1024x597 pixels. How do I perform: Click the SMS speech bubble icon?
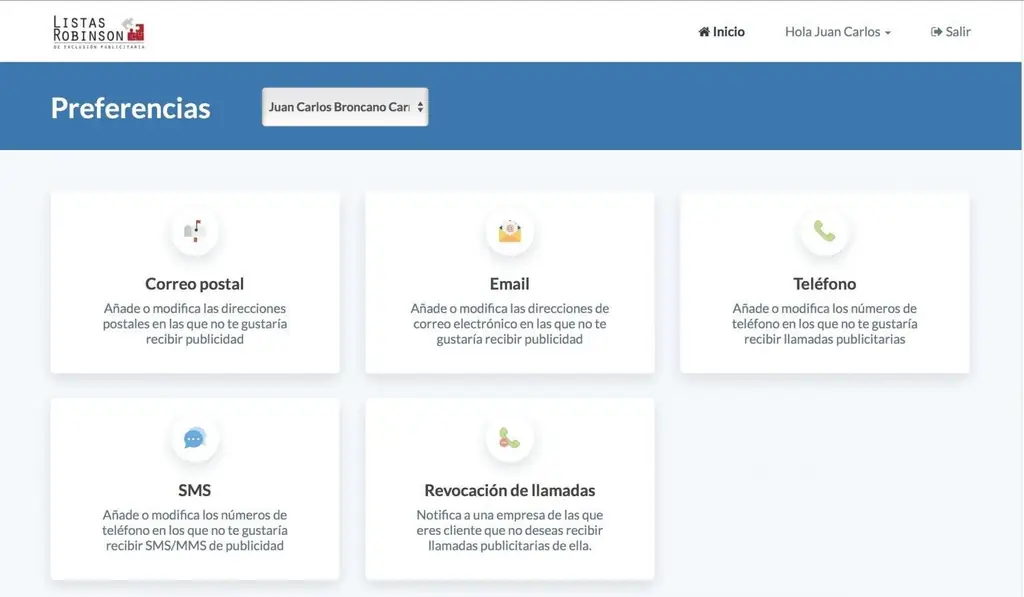[194, 438]
